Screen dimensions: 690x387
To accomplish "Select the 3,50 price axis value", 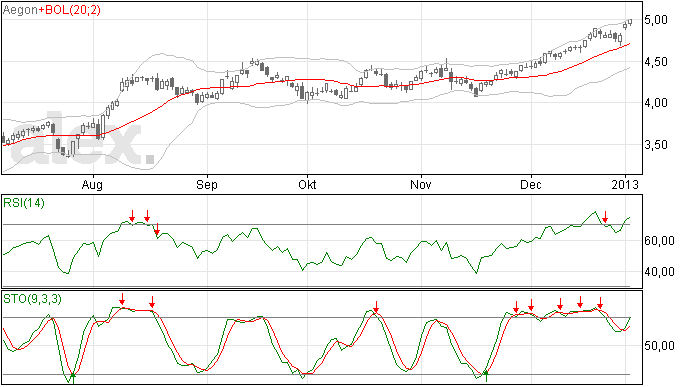I will [656, 145].
